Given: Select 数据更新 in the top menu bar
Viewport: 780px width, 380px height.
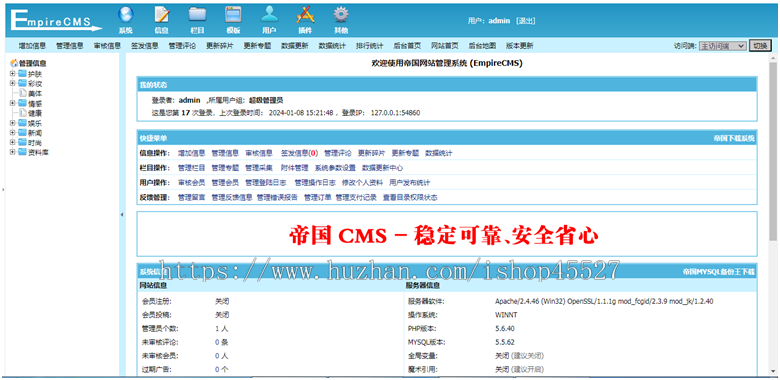Looking at the screenshot, I should [294, 46].
